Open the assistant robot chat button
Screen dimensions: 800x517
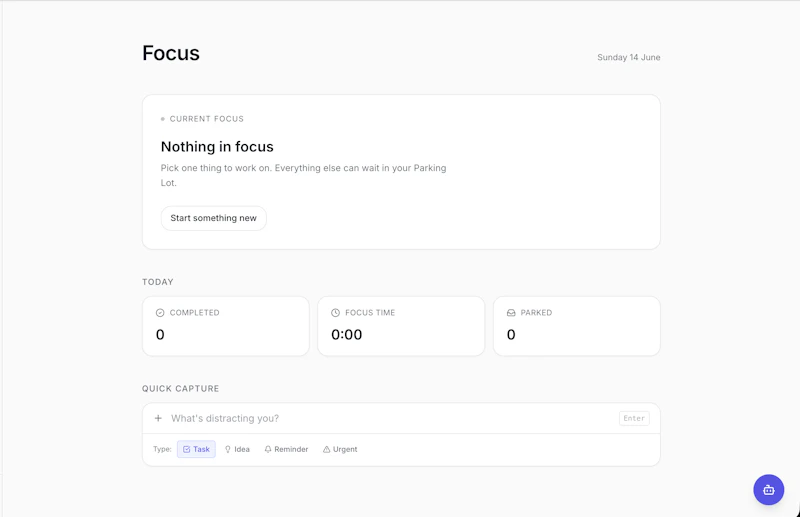click(x=768, y=489)
